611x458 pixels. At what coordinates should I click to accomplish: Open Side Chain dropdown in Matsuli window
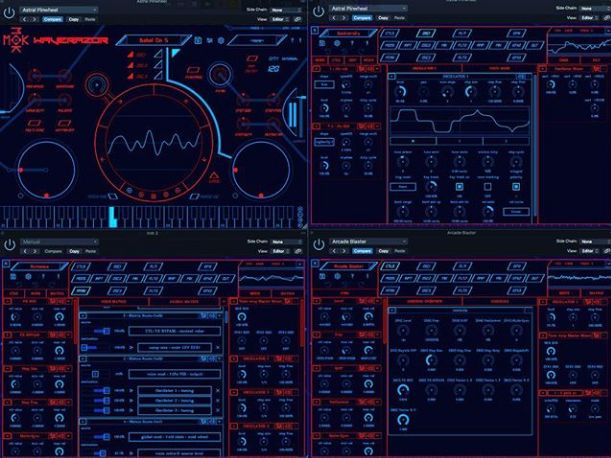(283, 241)
